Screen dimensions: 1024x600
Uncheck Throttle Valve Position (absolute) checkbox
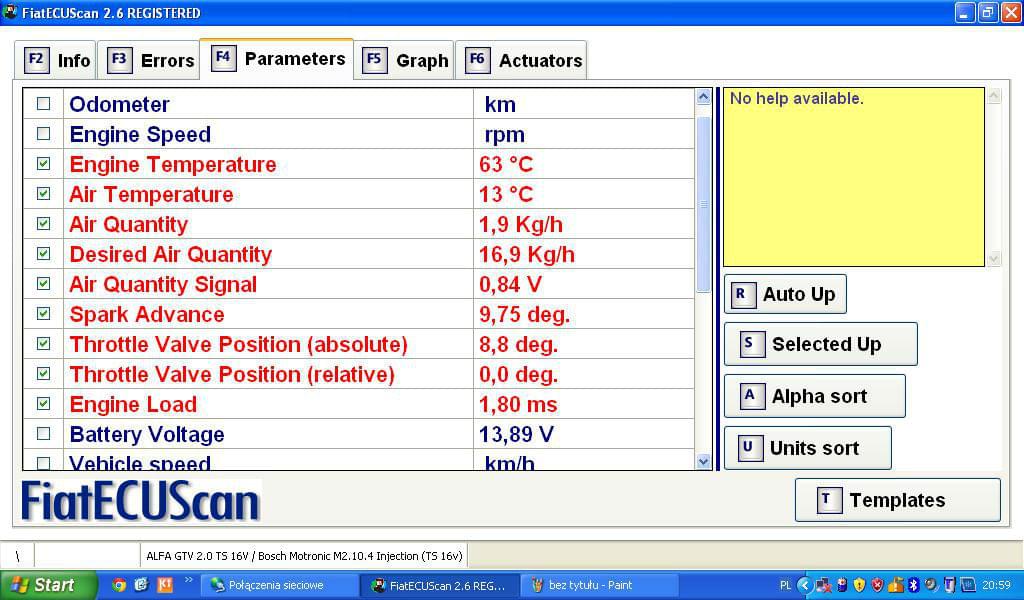(44, 343)
